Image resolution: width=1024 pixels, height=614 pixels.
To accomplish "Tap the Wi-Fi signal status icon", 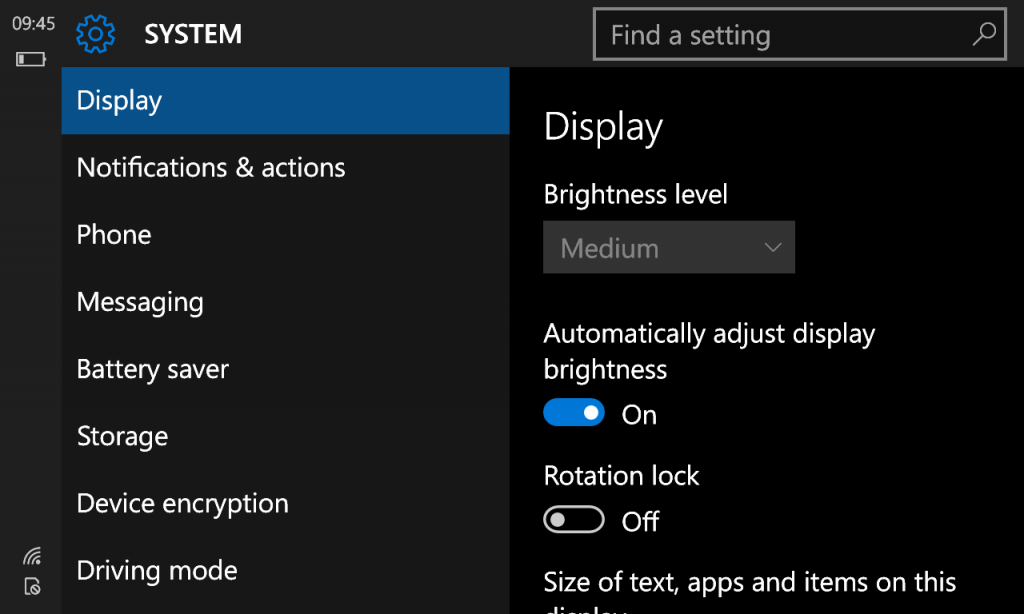I will [x=32, y=556].
